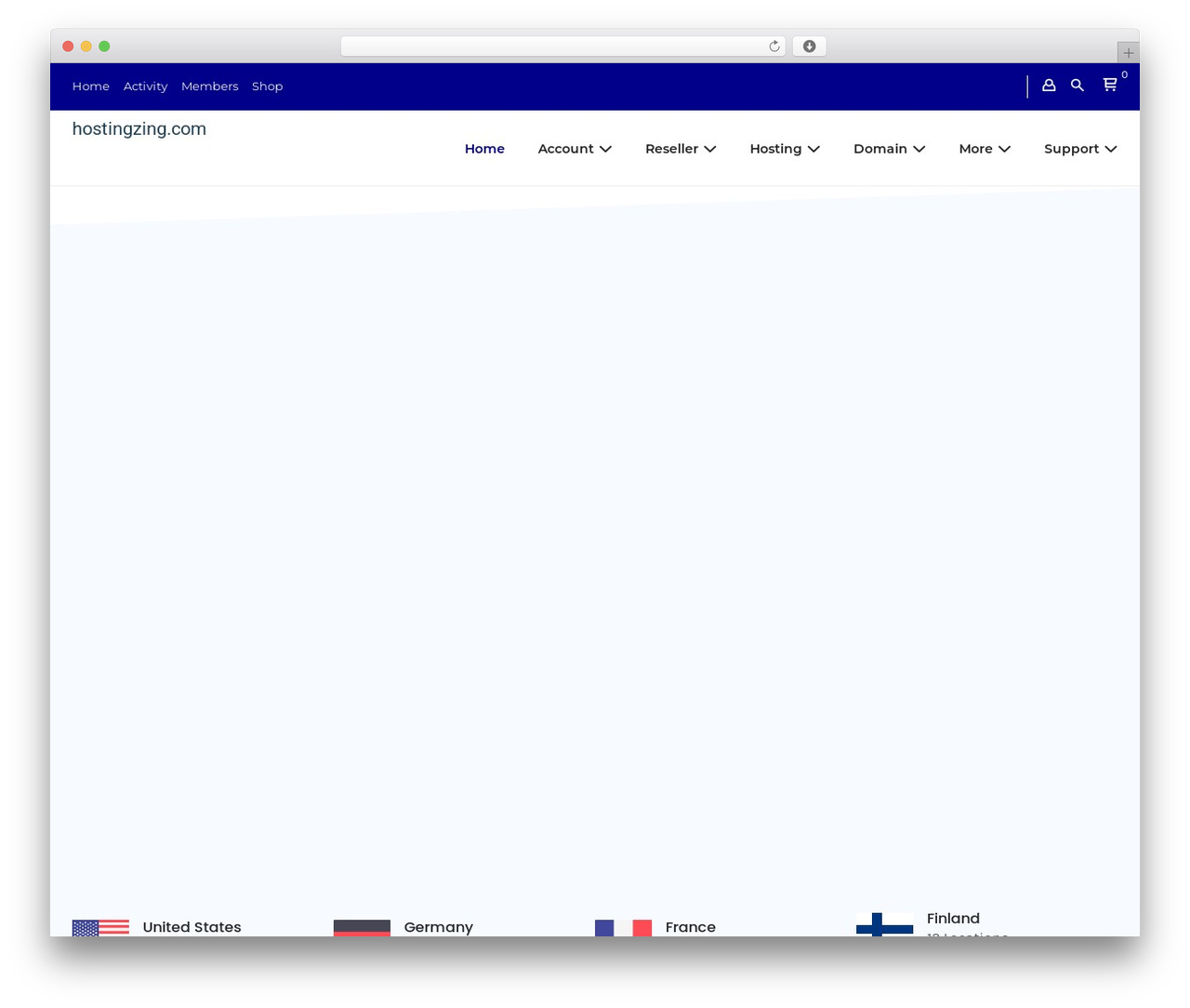Image resolution: width=1190 pixels, height=1008 pixels.
Task: Expand the Domain dropdown menu
Action: click(x=890, y=149)
